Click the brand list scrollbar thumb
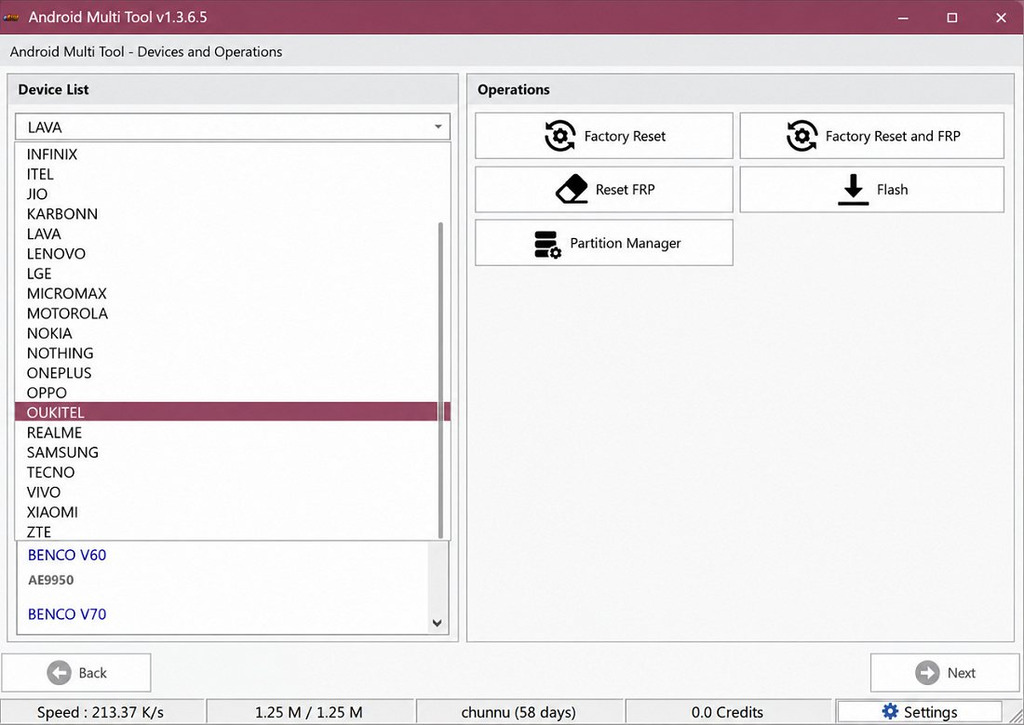Viewport: 1024px width, 725px height. click(x=441, y=380)
